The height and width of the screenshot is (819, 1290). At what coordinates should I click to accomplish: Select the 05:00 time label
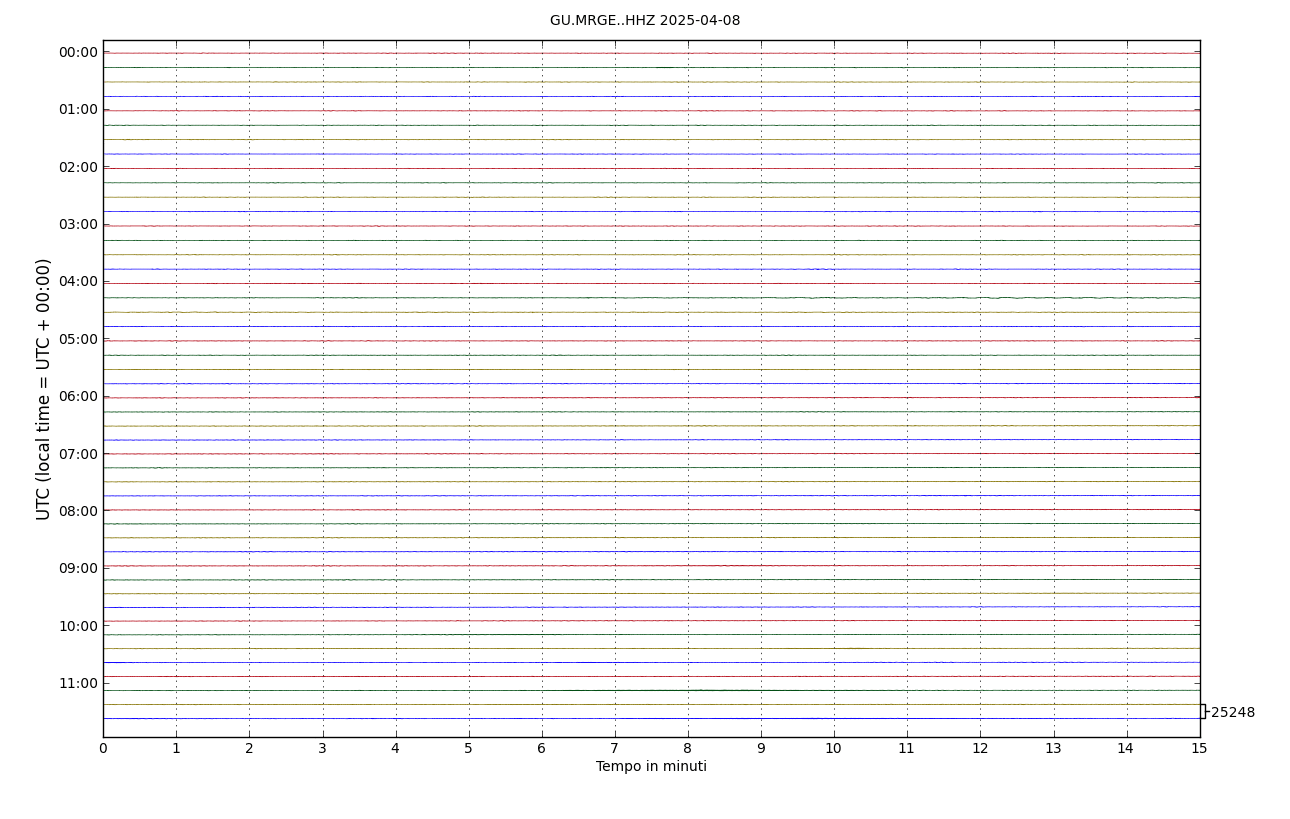click(x=78, y=339)
